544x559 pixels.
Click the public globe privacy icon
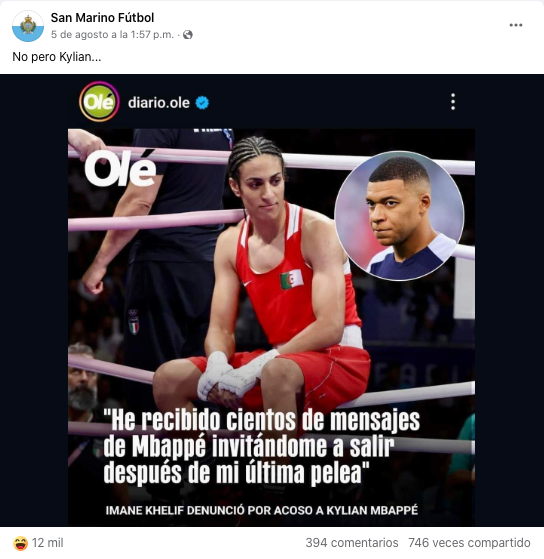coord(188,35)
